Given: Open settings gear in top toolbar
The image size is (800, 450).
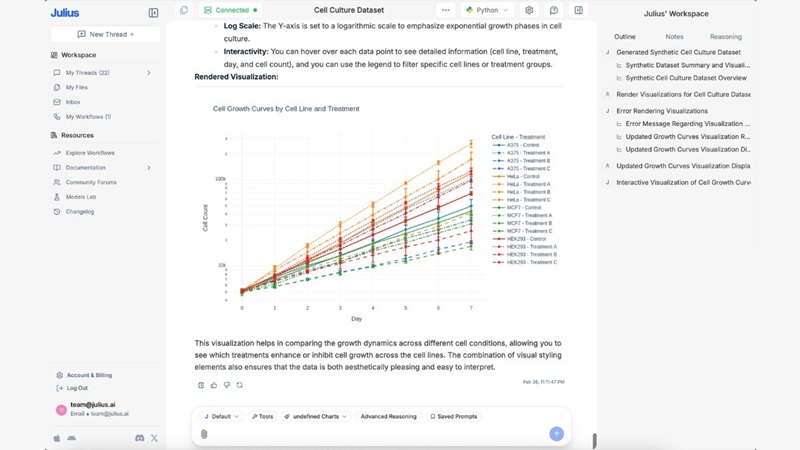Looking at the screenshot, I should (529, 10).
